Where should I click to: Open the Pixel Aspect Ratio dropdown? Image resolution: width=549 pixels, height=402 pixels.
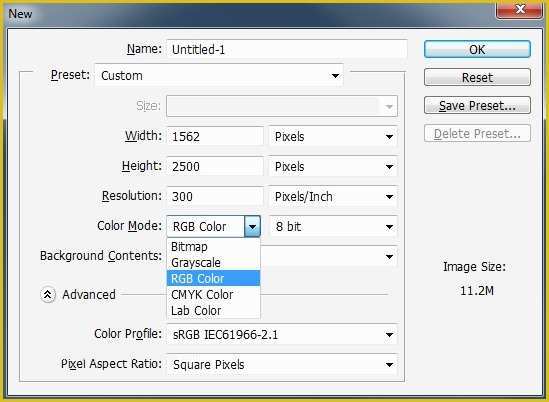[282, 365]
